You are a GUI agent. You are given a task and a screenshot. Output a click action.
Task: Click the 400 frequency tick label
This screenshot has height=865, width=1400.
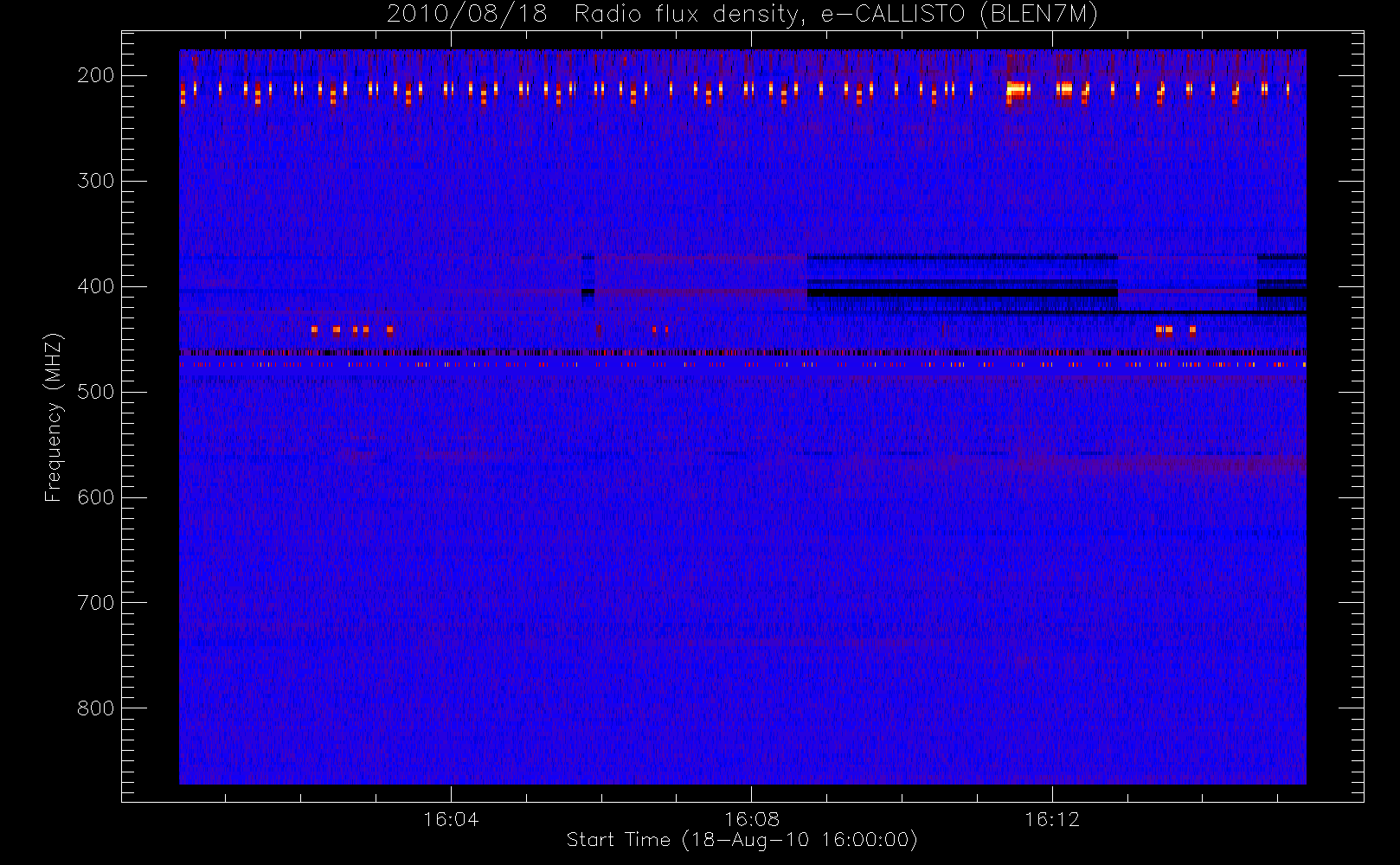pos(95,286)
